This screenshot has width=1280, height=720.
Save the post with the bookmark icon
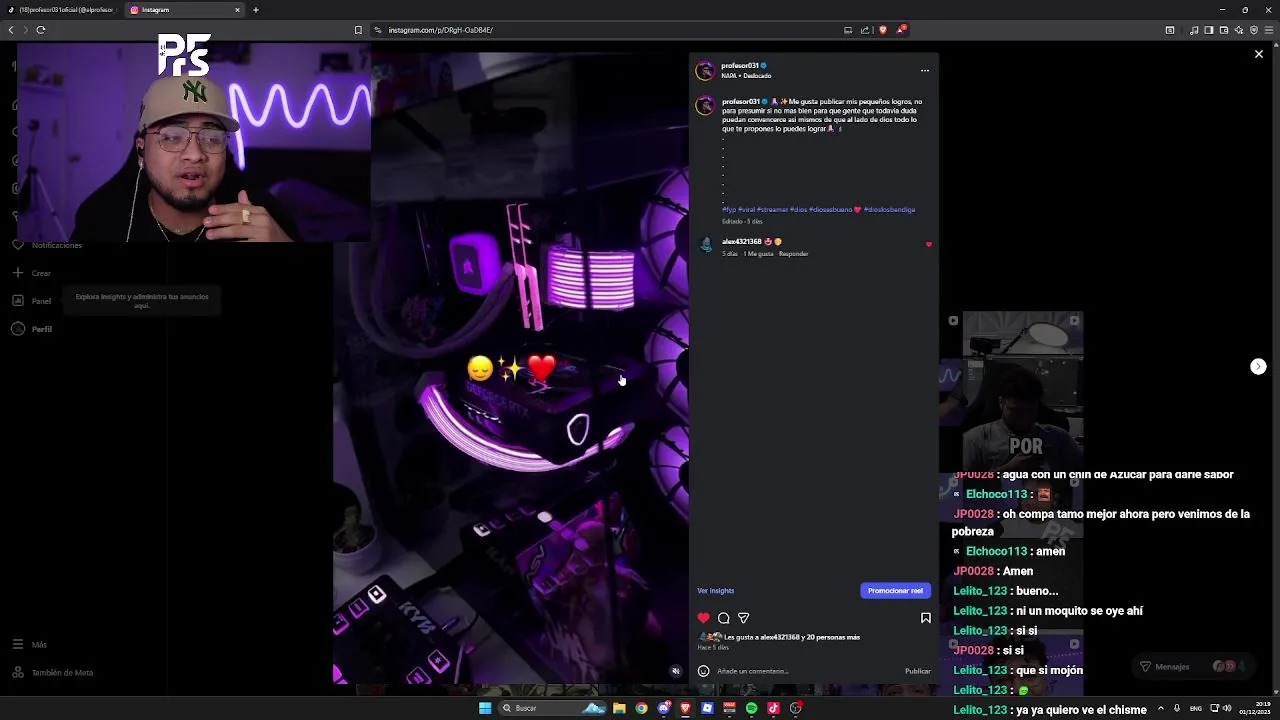click(x=926, y=618)
